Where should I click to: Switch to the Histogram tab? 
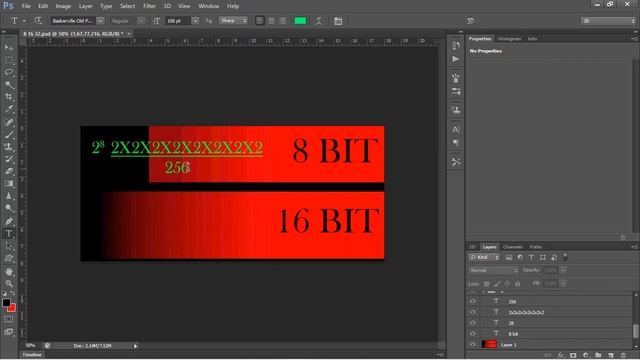coord(509,39)
